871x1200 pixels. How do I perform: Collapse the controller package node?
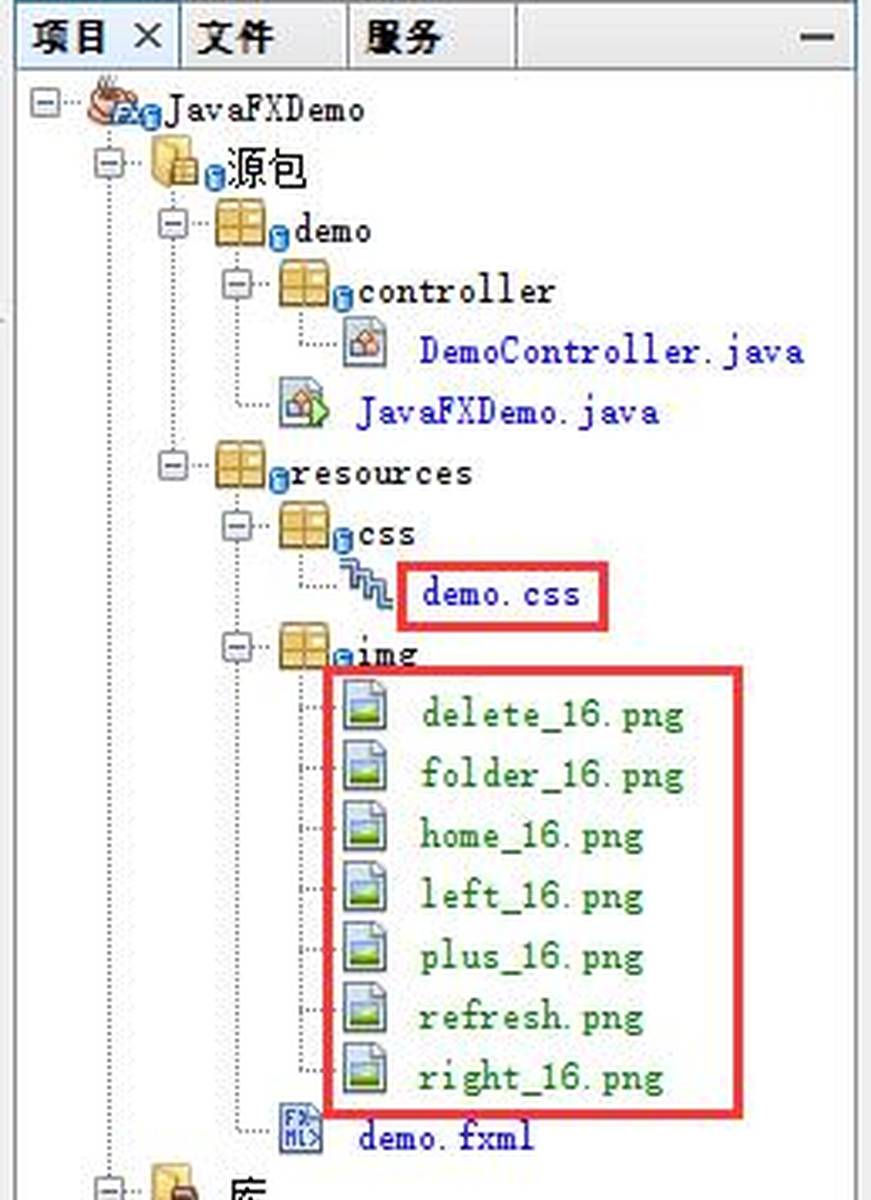click(x=237, y=284)
